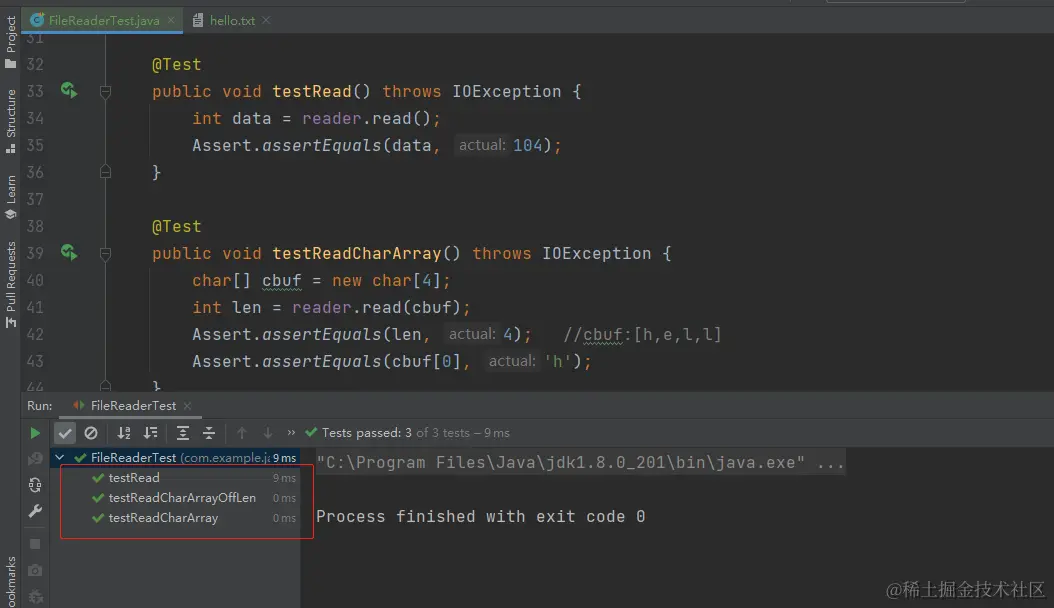This screenshot has height=608, width=1054.
Task: Click the @Test annotation on line 32
Action: click(176, 64)
